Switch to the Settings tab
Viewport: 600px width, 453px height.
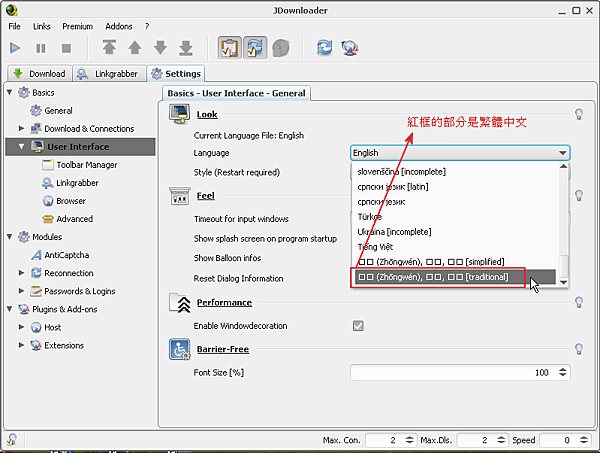176,73
